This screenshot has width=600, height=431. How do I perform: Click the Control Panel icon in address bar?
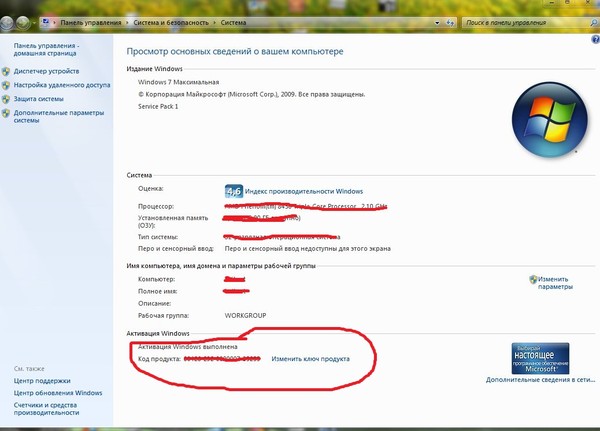(46, 23)
